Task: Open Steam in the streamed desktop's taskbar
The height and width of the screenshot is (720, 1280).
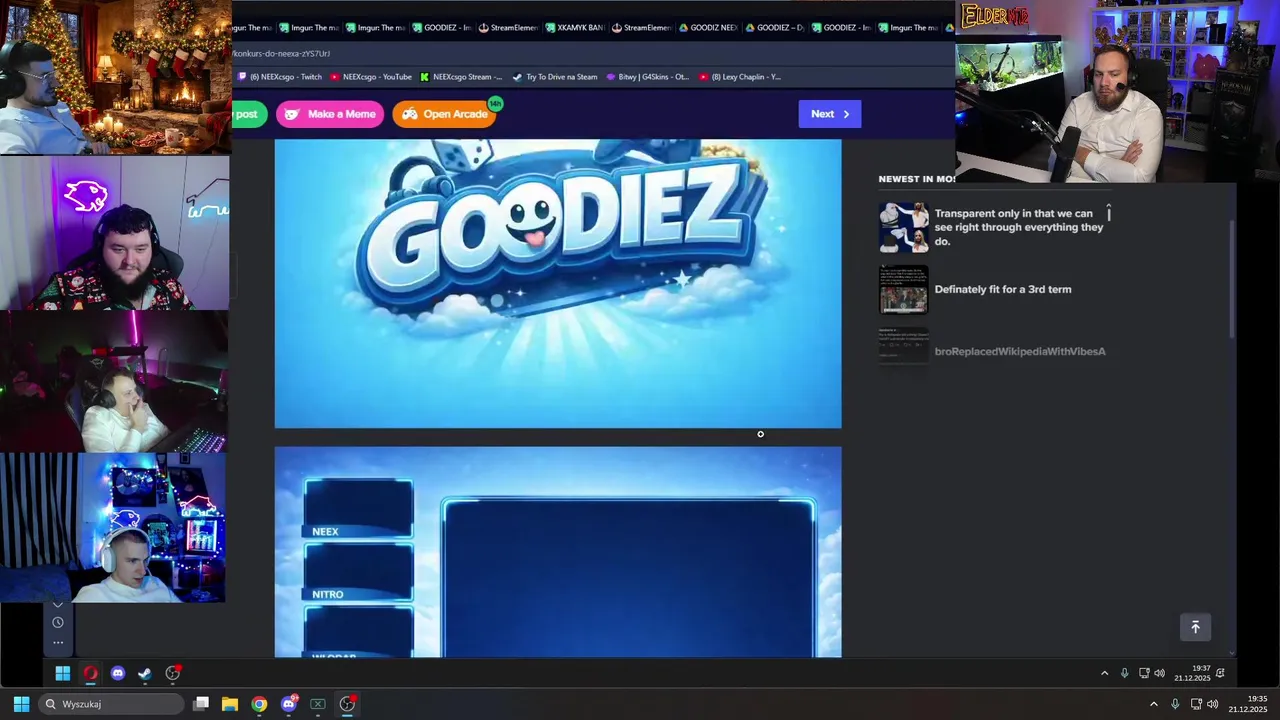Action: pyautogui.click(x=145, y=673)
